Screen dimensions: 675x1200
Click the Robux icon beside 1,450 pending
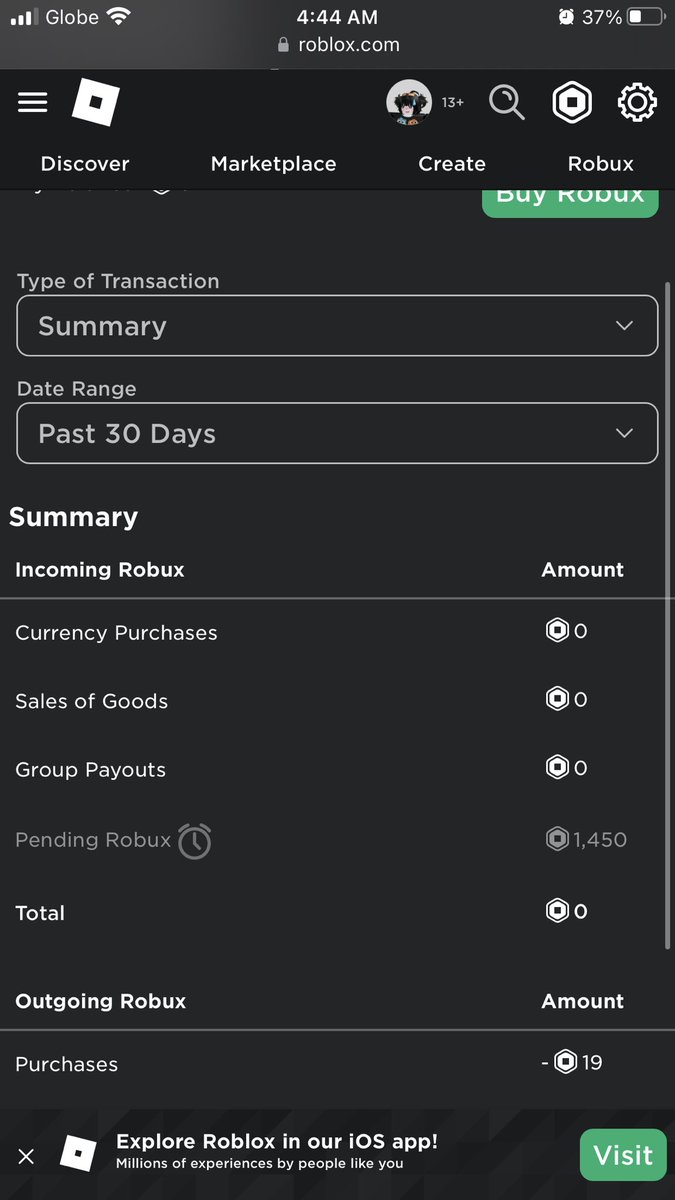pyautogui.click(x=557, y=840)
